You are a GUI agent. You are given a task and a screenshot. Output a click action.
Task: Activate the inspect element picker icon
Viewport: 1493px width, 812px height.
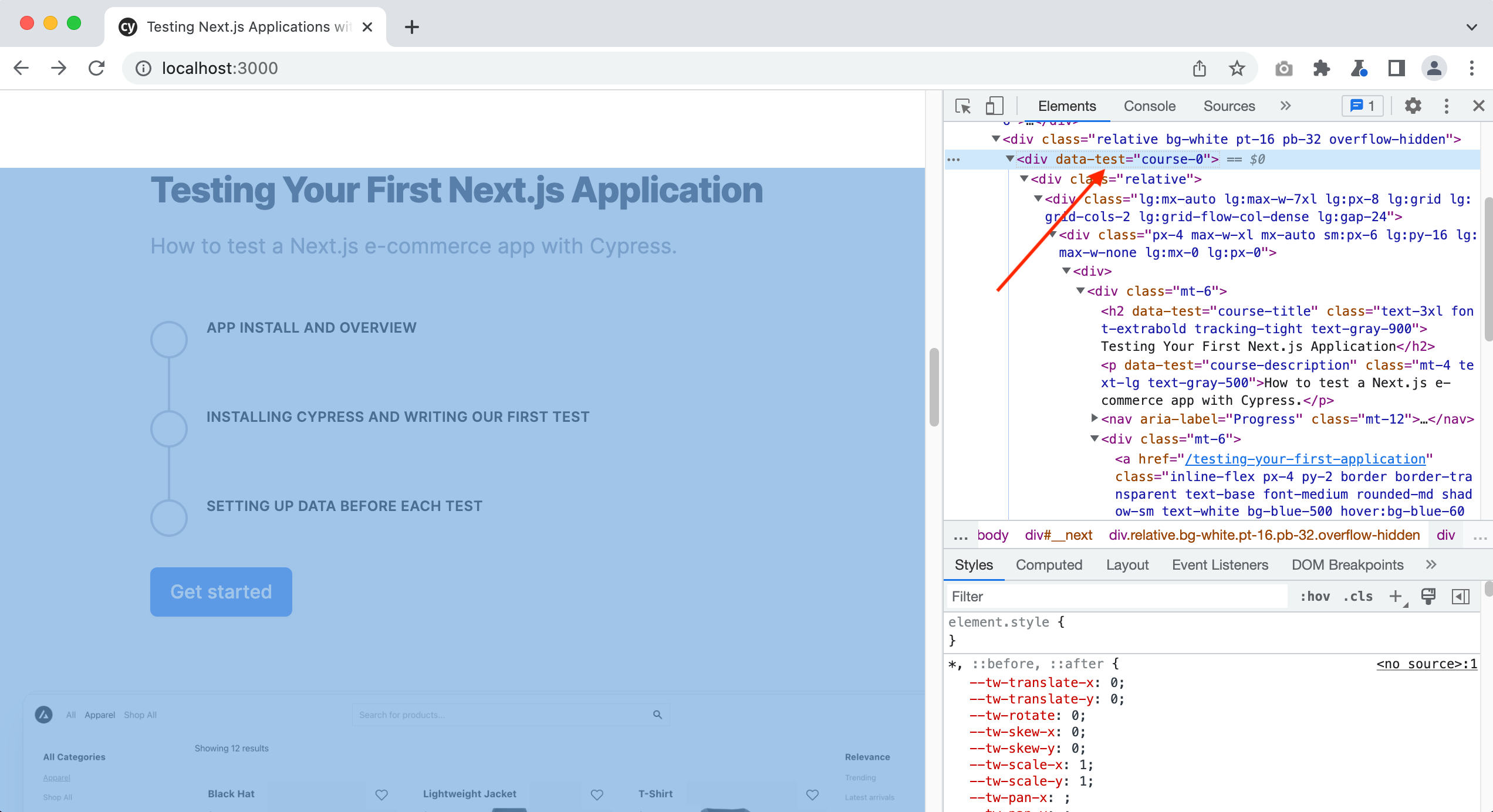pyautogui.click(x=963, y=106)
